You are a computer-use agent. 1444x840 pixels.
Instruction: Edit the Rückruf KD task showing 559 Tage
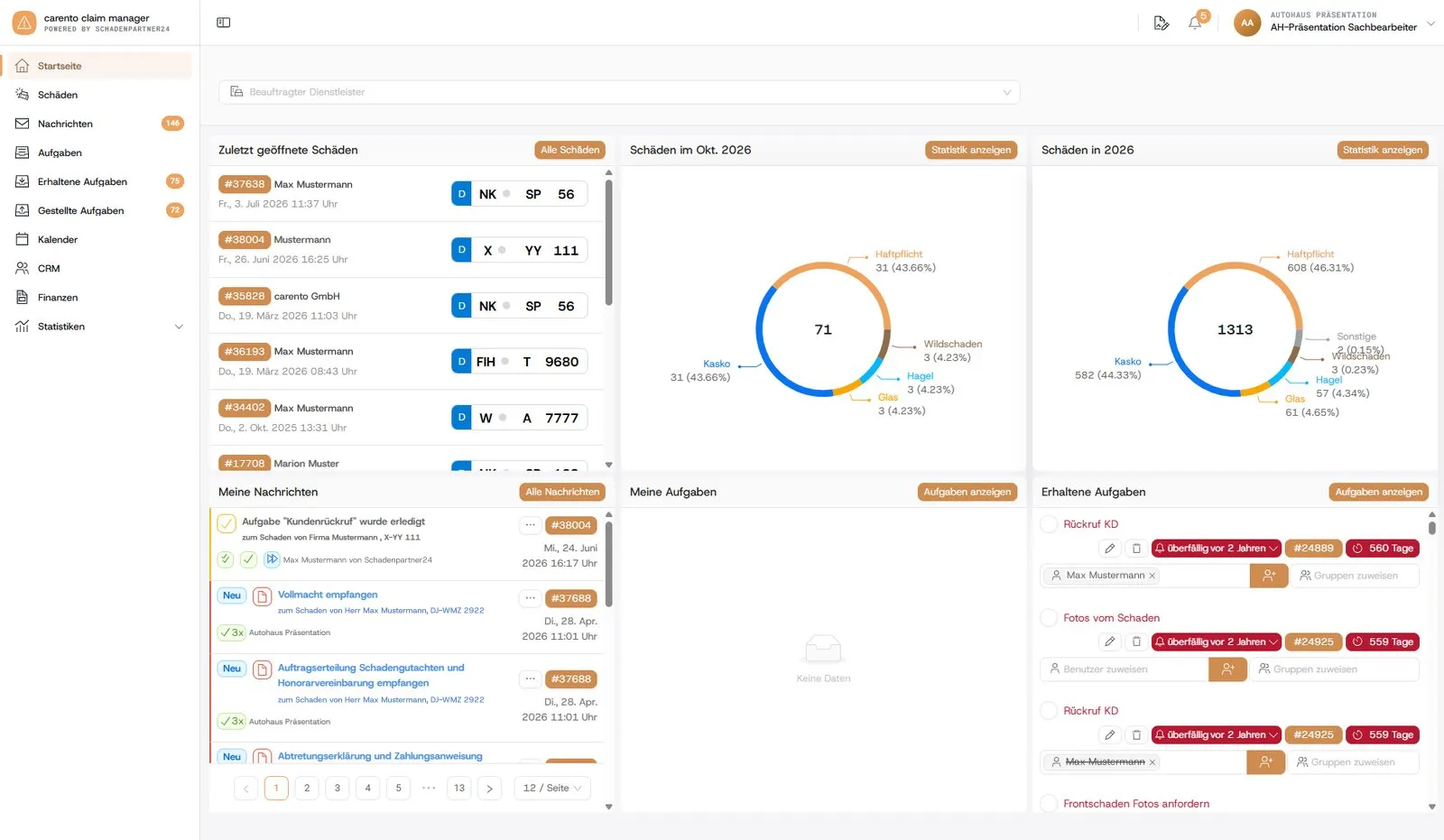[x=1110, y=734]
